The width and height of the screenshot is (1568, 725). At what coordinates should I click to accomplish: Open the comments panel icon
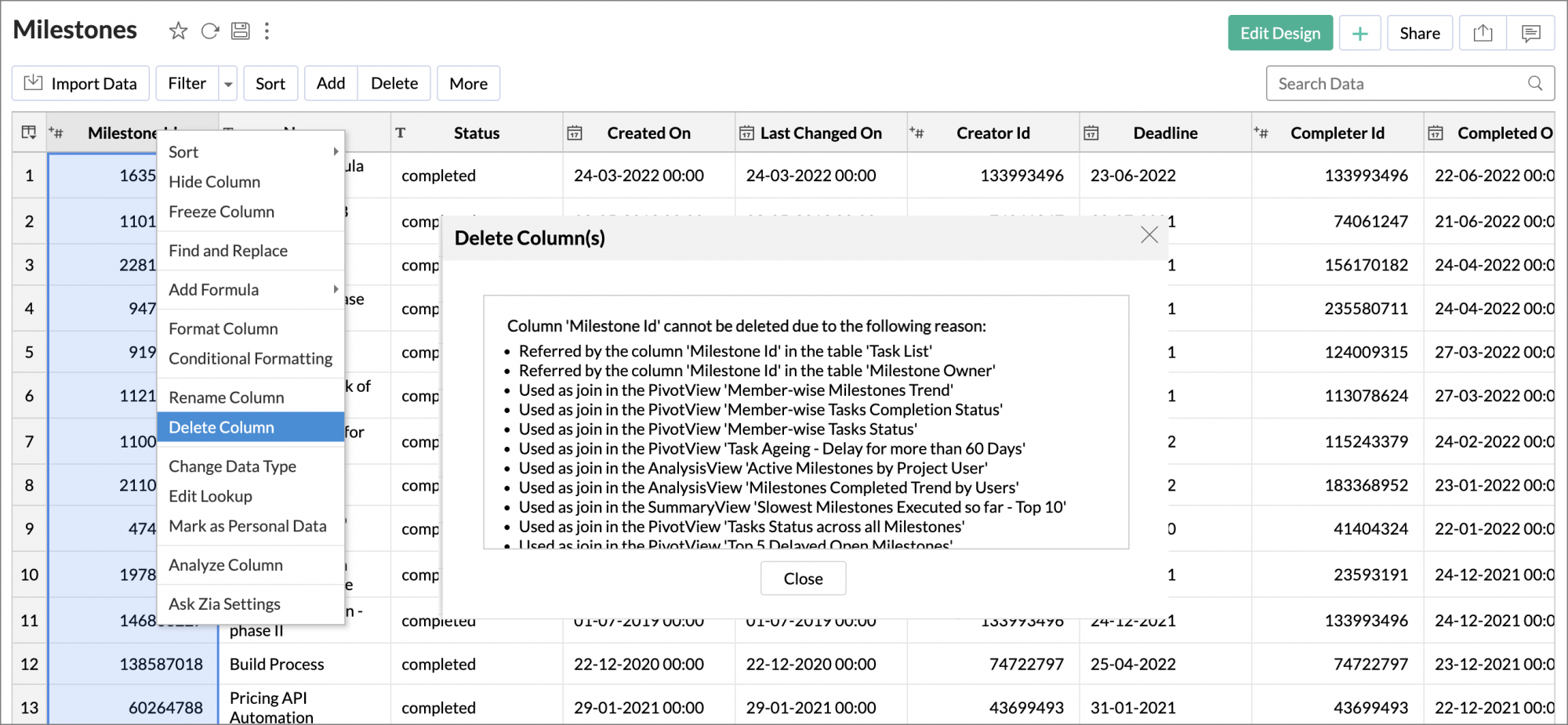(1531, 32)
